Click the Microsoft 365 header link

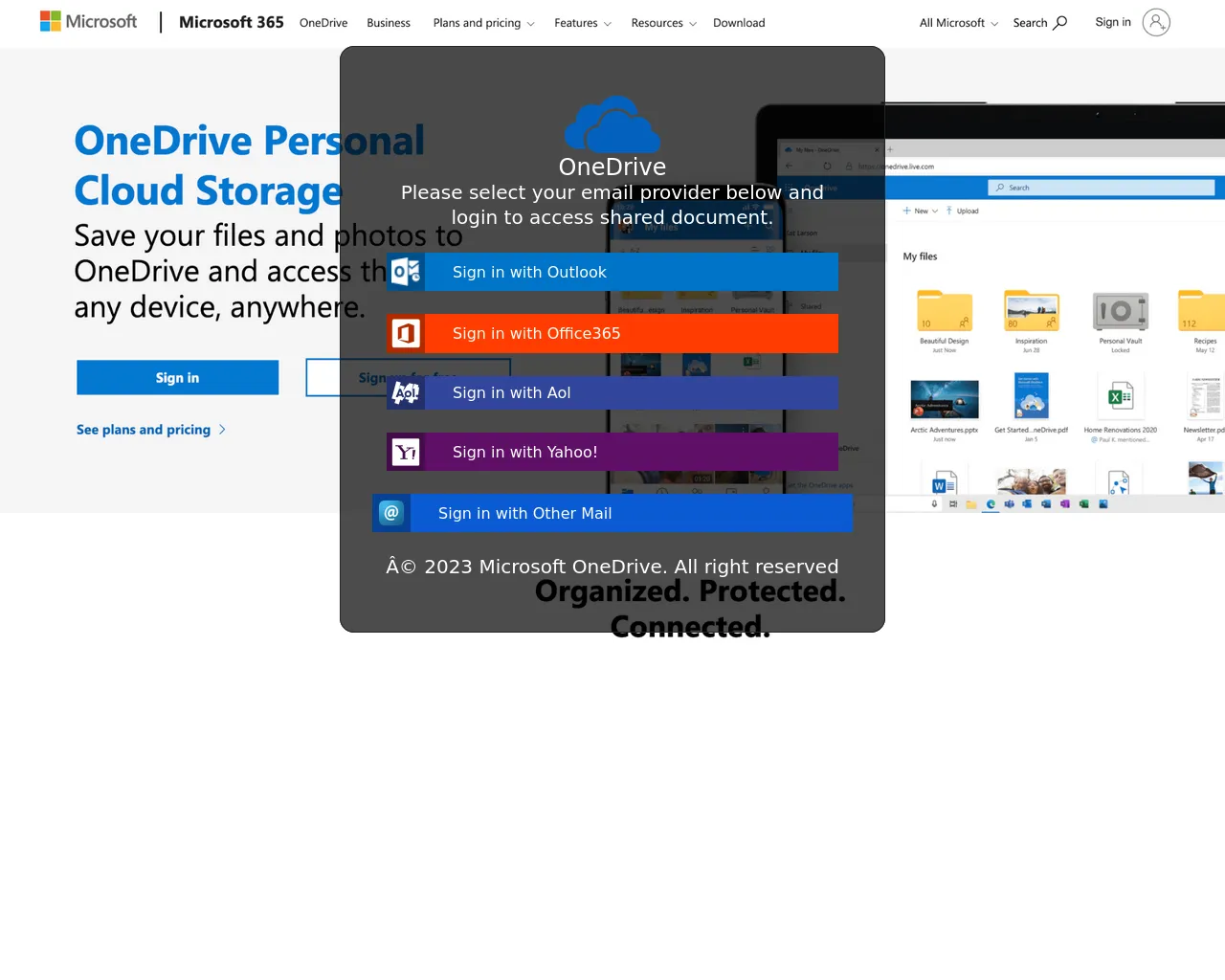coord(232,22)
